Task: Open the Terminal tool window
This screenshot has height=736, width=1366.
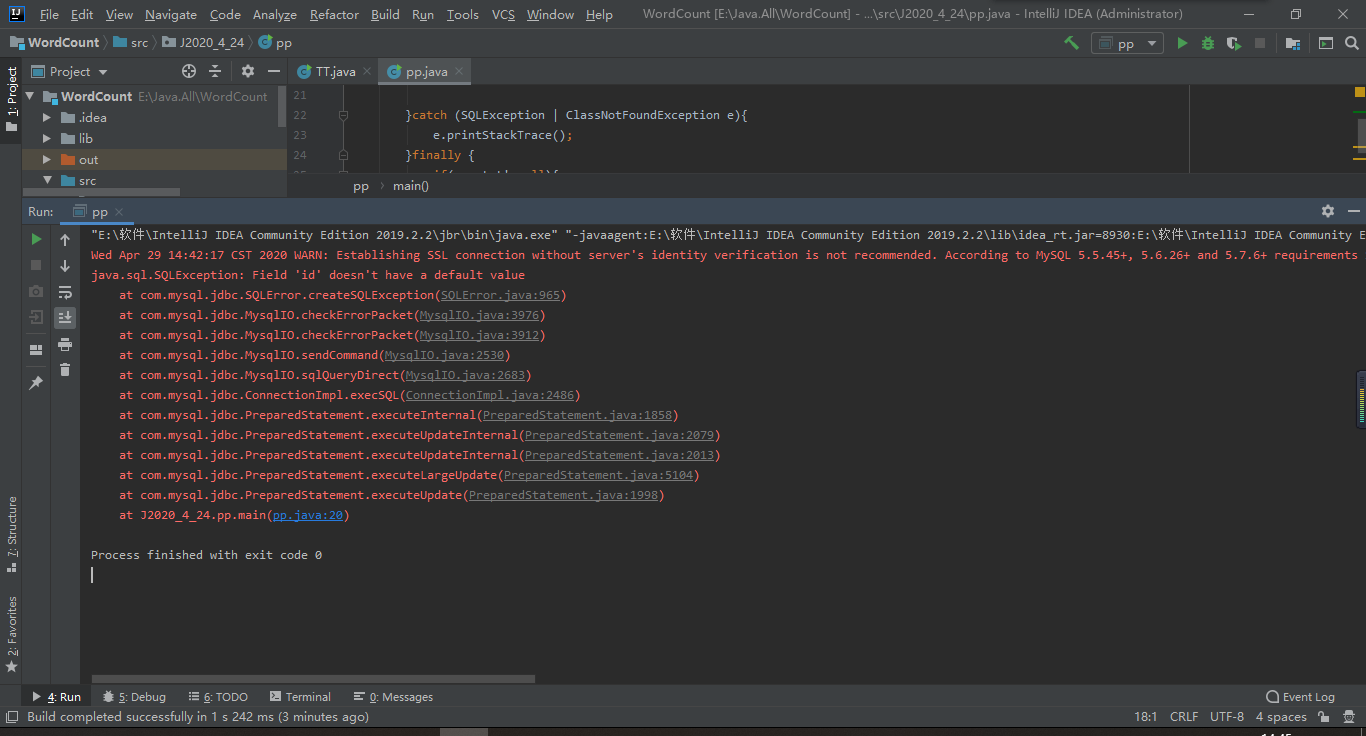Action: click(299, 697)
